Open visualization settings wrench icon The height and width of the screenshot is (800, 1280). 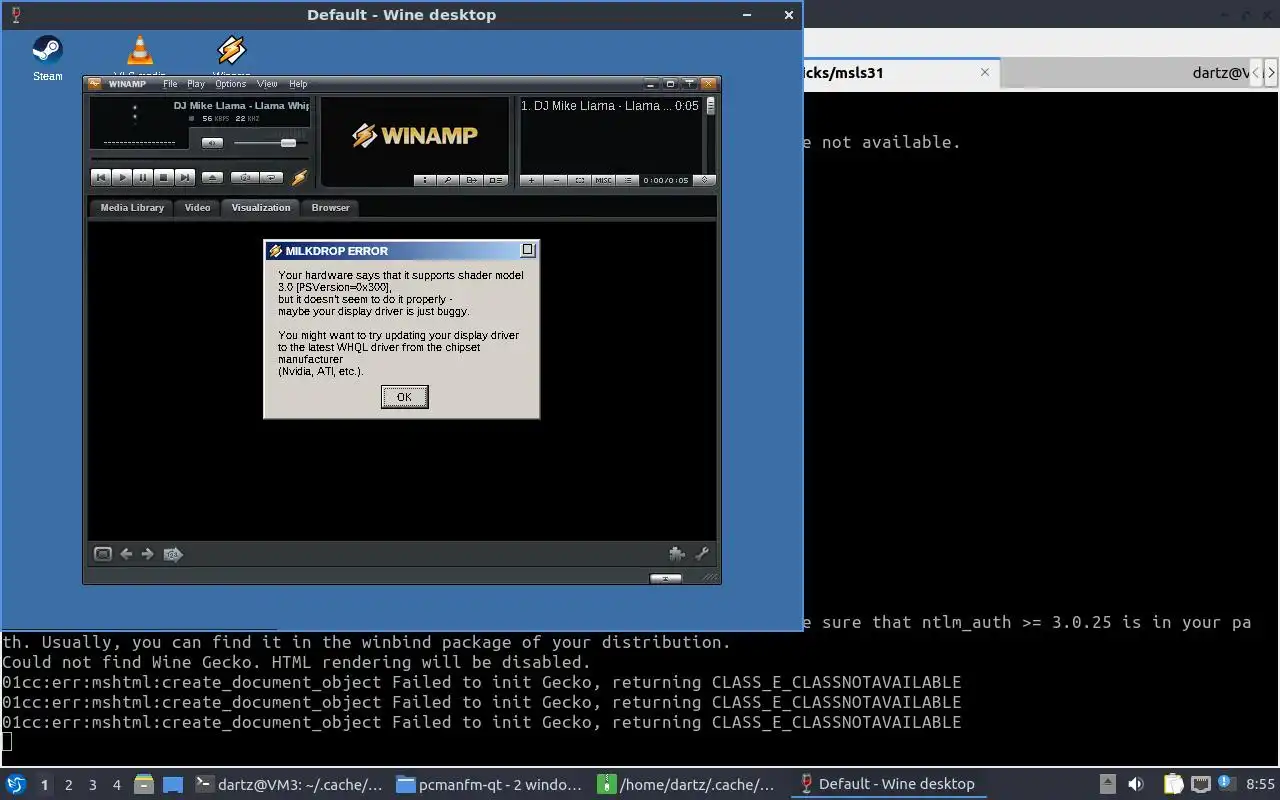(x=702, y=554)
